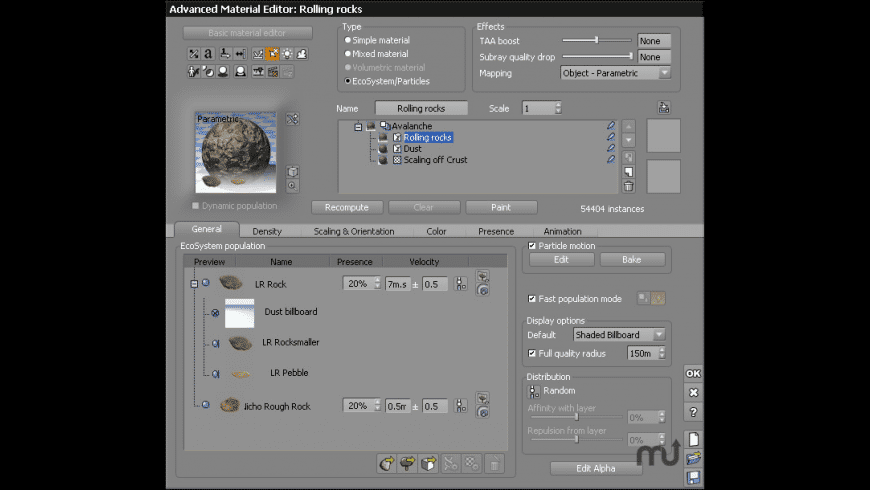Click the new document icon on right edge

pyautogui.click(x=693, y=439)
